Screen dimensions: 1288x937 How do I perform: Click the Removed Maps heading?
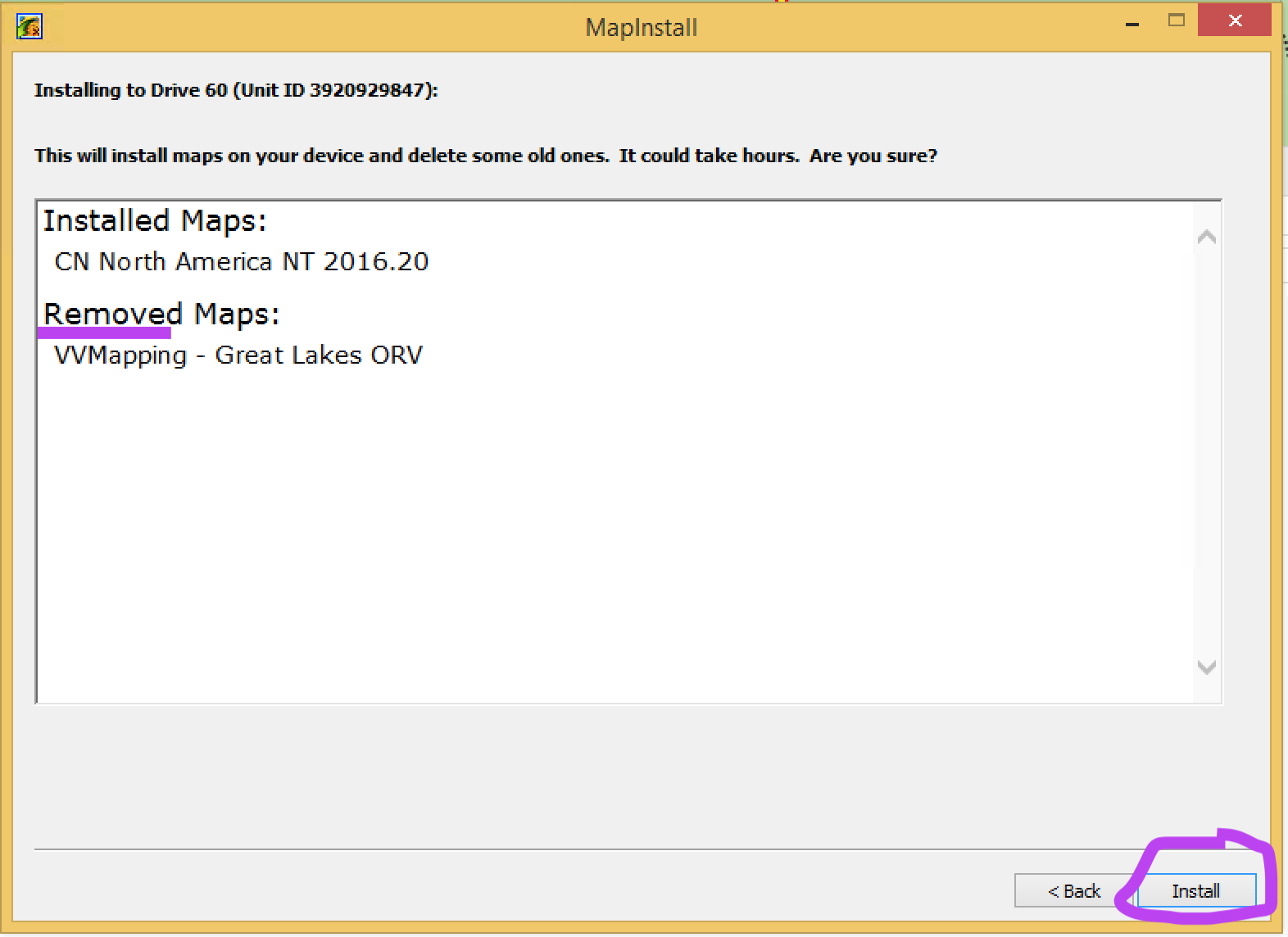[x=161, y=315]
